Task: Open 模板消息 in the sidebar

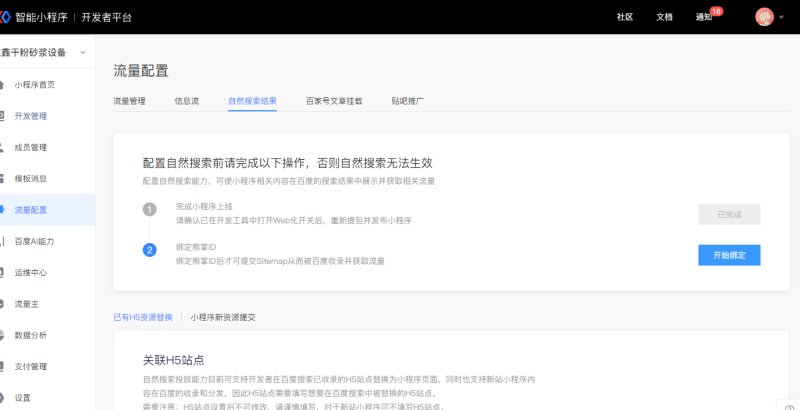Action: coord(30,178)
